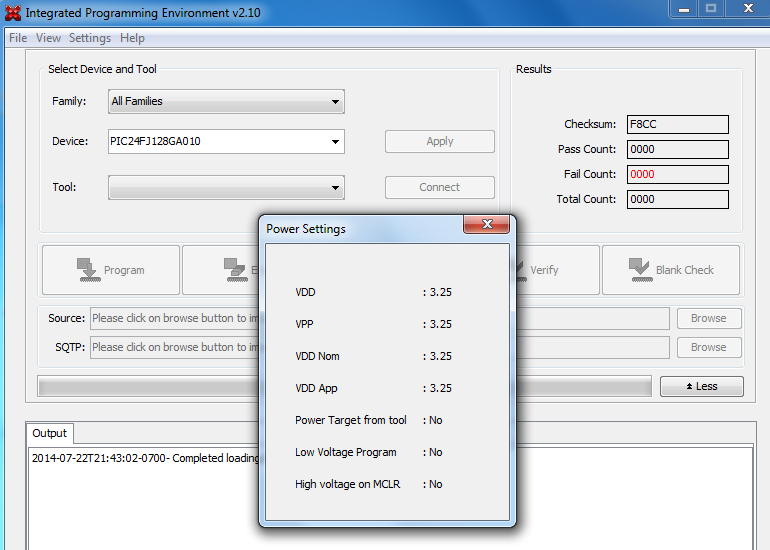Viewport: 770px width, 550px height.
Task: Click the Blank Check button
Action: pos(671,270)
